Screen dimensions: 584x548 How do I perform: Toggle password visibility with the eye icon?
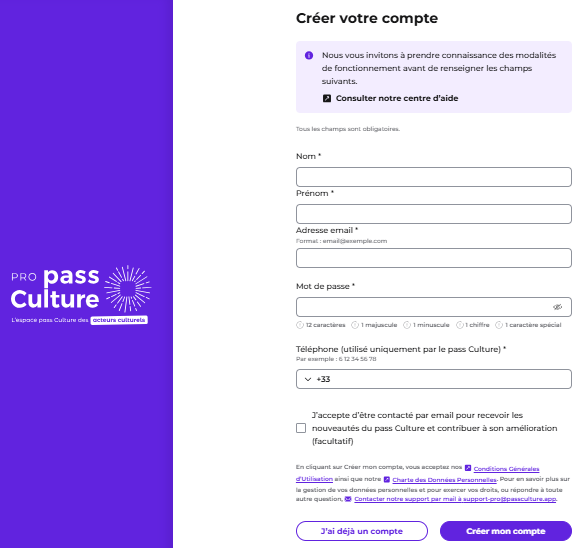[x=557, y=307]
